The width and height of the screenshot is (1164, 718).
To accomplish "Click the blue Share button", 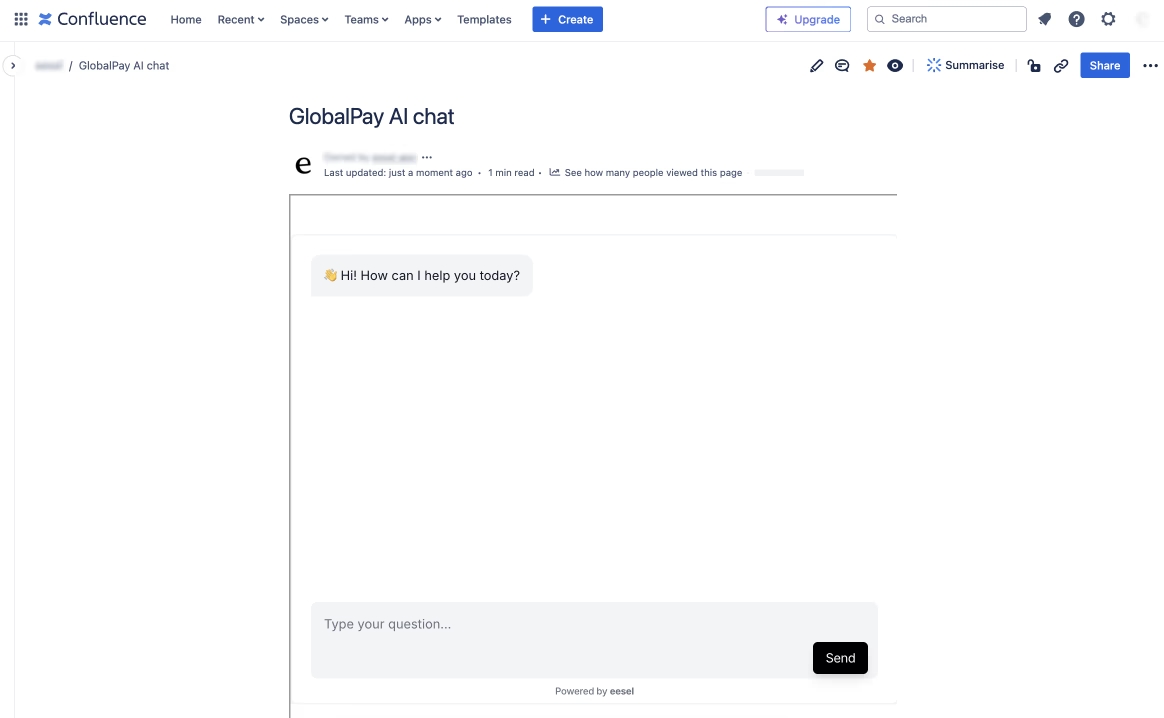I will 1104,66.
